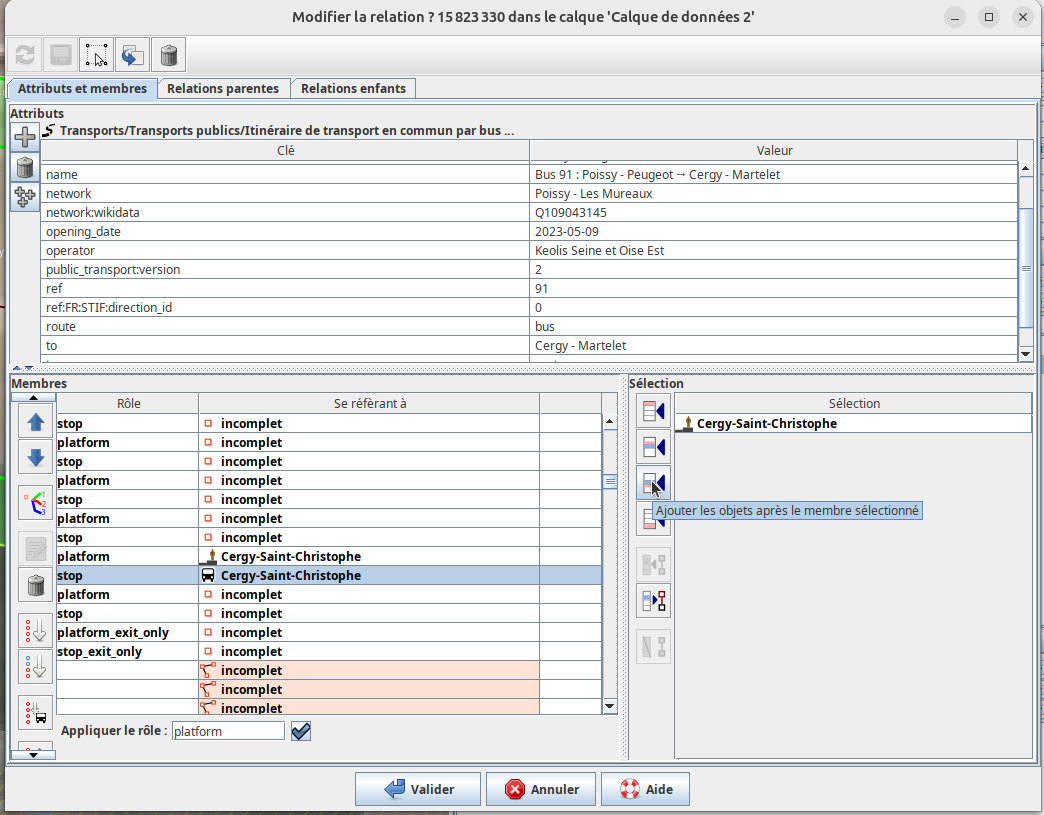Screen dimensions: 1044x815
Task: Select the platform Cergy-Saint-Christophe member row
Action: pos(330,557)
